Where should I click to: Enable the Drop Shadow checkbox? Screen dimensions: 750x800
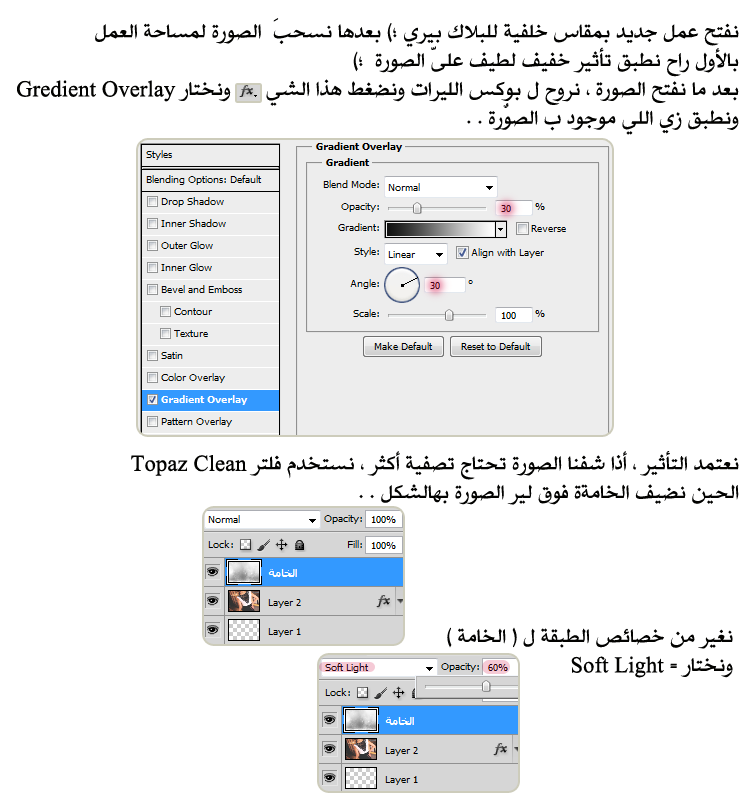152,202
